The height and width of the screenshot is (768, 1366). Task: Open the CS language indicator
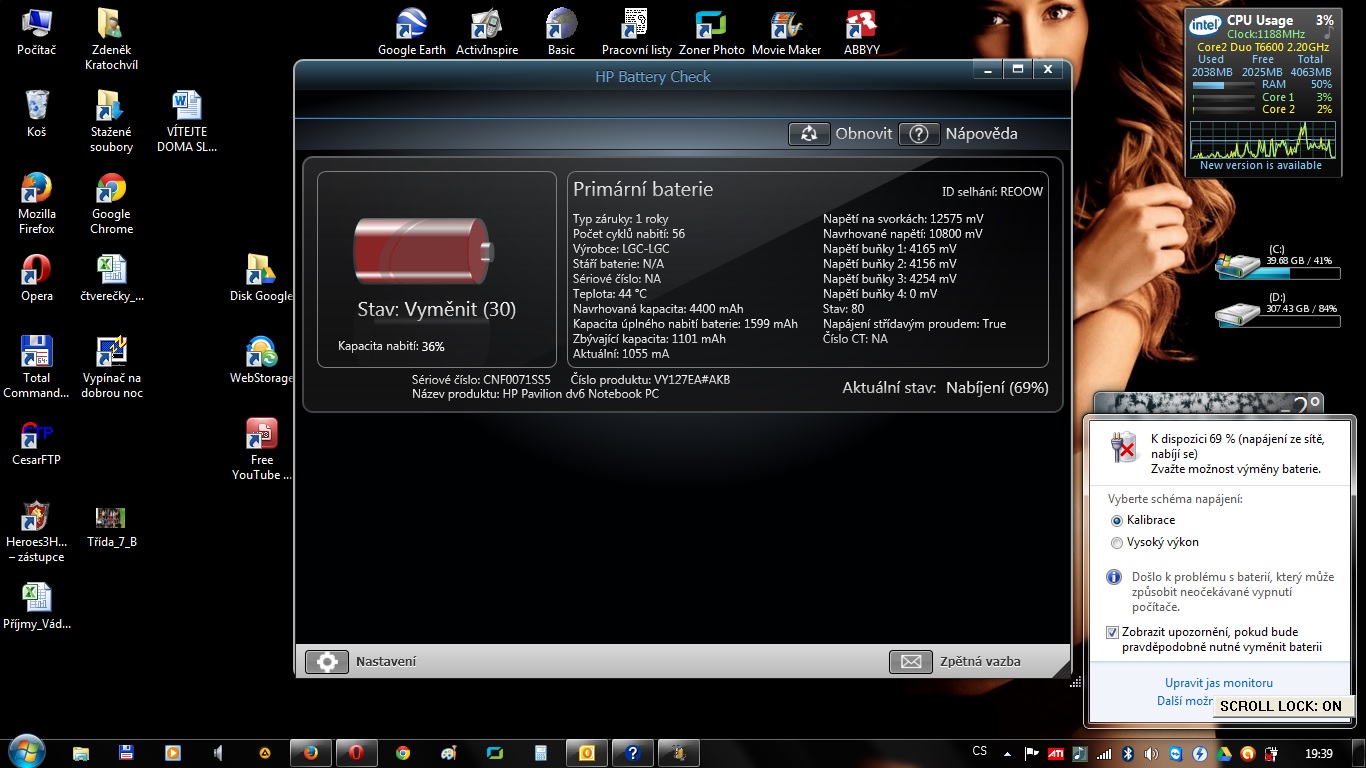coord(980,752)
